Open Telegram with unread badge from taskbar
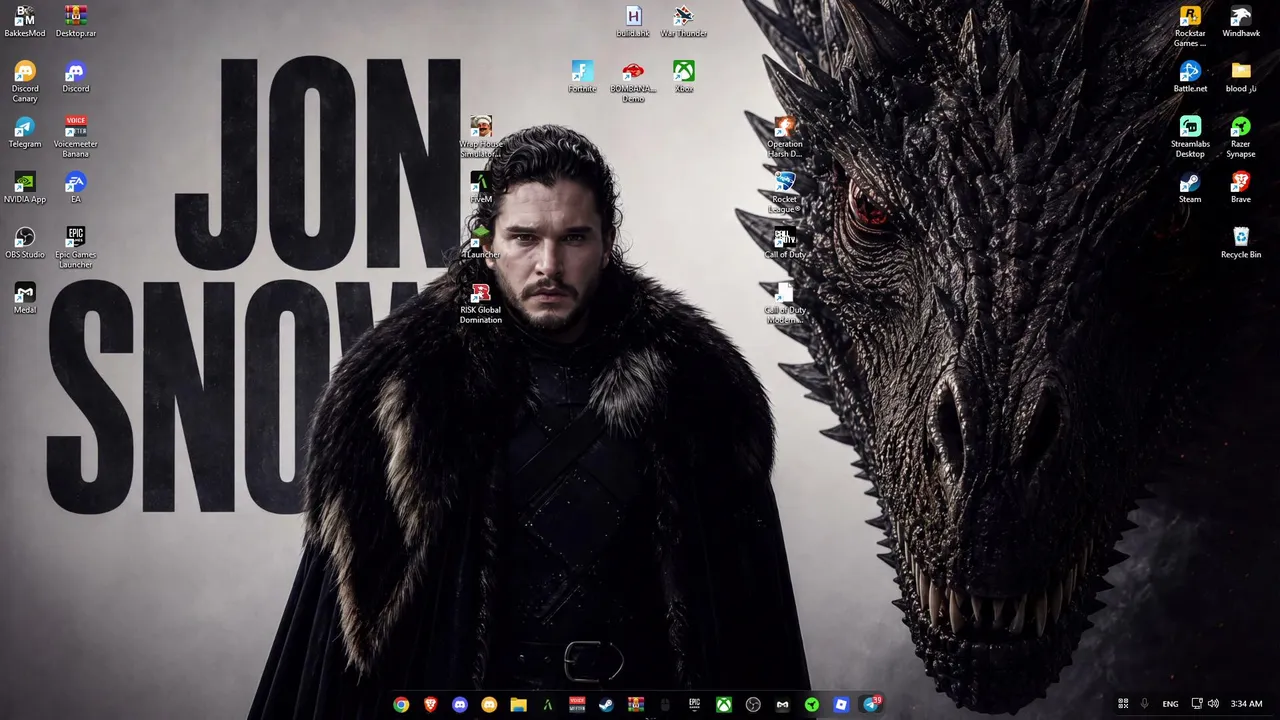Screen dimensions: 1280x720 coord(871,705)
